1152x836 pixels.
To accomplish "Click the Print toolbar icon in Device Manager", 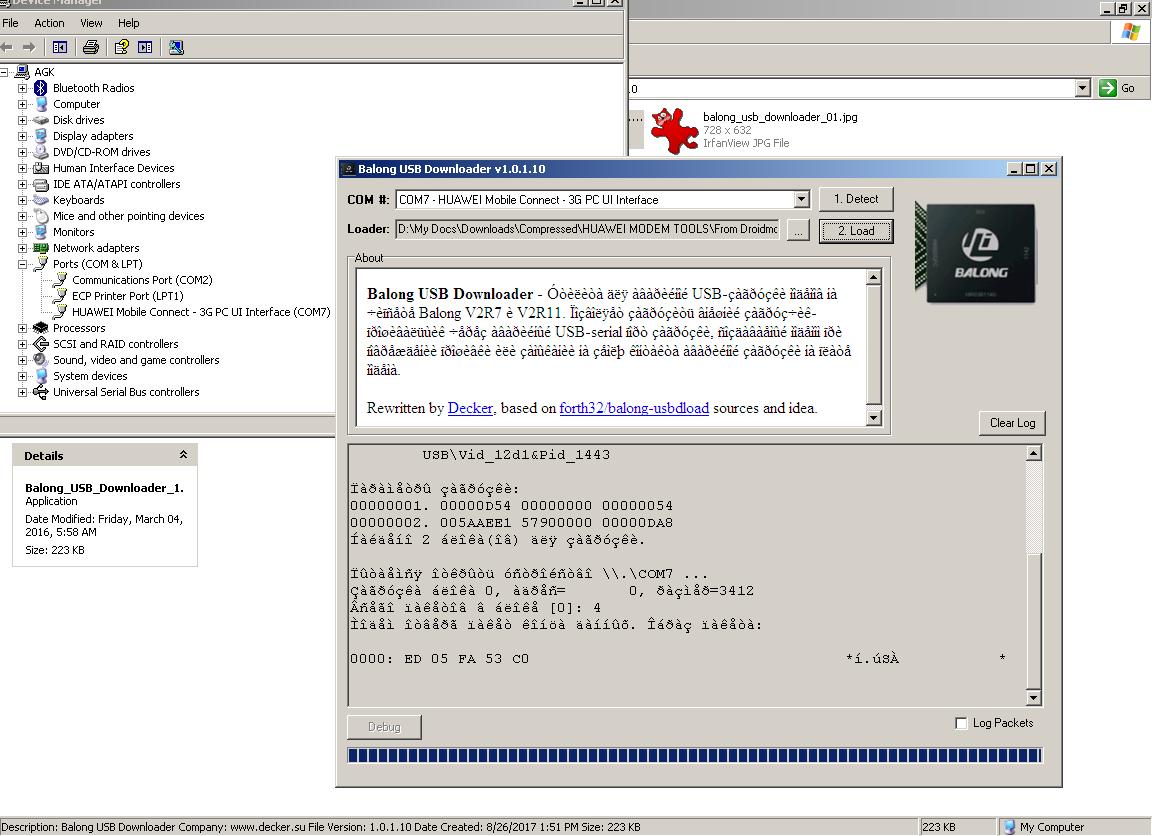I will [x=90, y=48].
